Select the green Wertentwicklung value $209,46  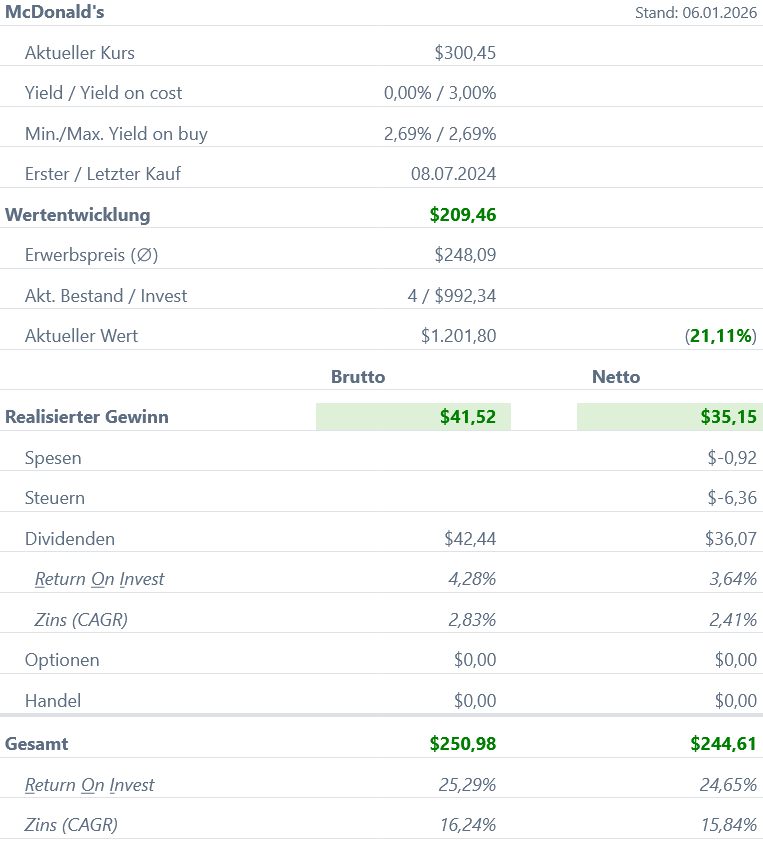[x=463, y=214]
